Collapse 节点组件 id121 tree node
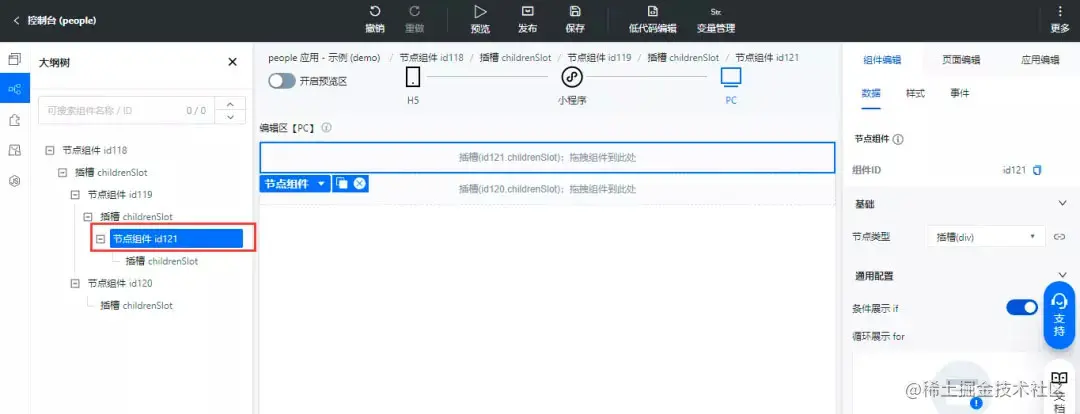Image resolution: width=1080 pixels, height=414 pixels. point(101,239)
